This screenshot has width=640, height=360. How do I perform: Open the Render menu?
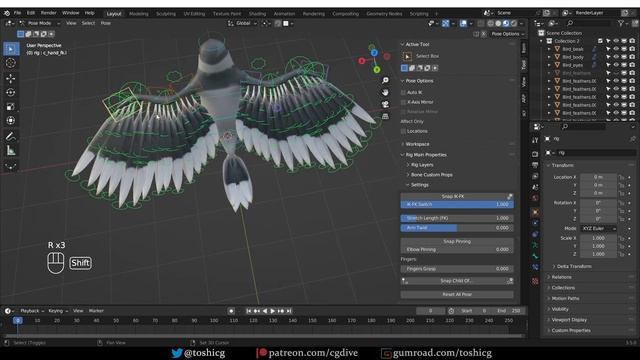(49, 13)
